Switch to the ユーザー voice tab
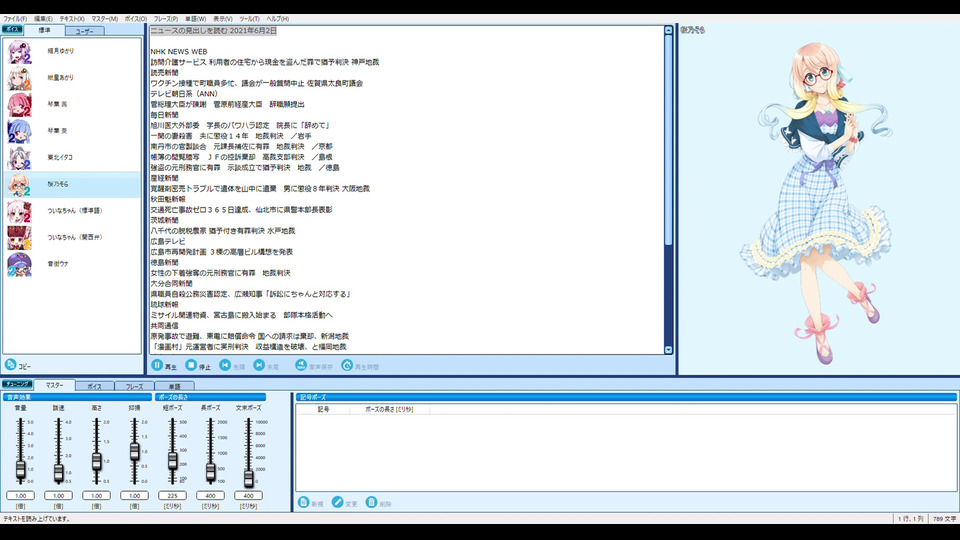Screen dimensions: 960x540 84,31
